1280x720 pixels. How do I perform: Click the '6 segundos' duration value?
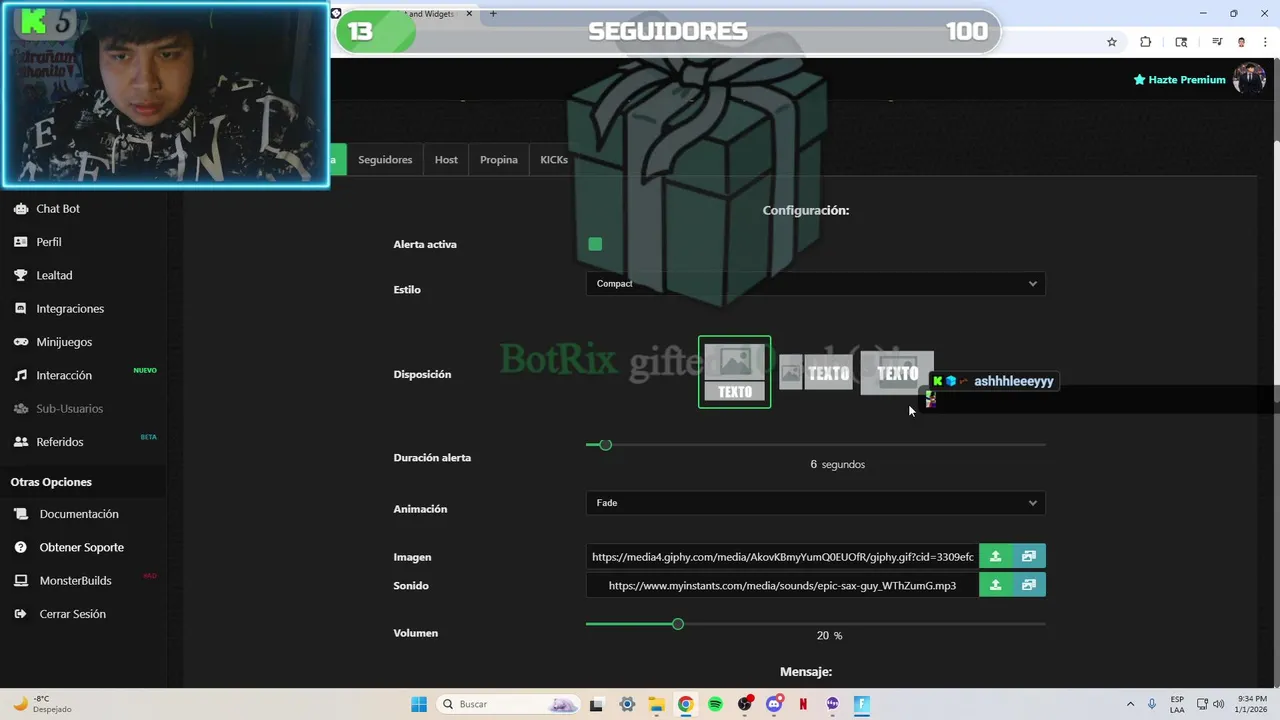pyautogui.click(x=837, y=465)
